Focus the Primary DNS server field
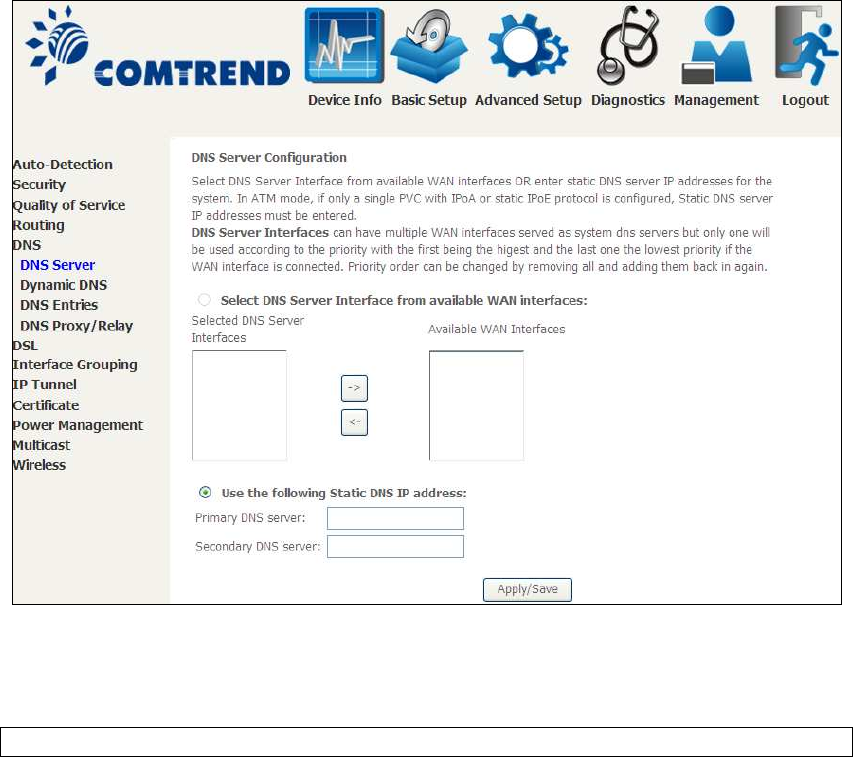The image size is (853, 757). click(x=395, y=518)
